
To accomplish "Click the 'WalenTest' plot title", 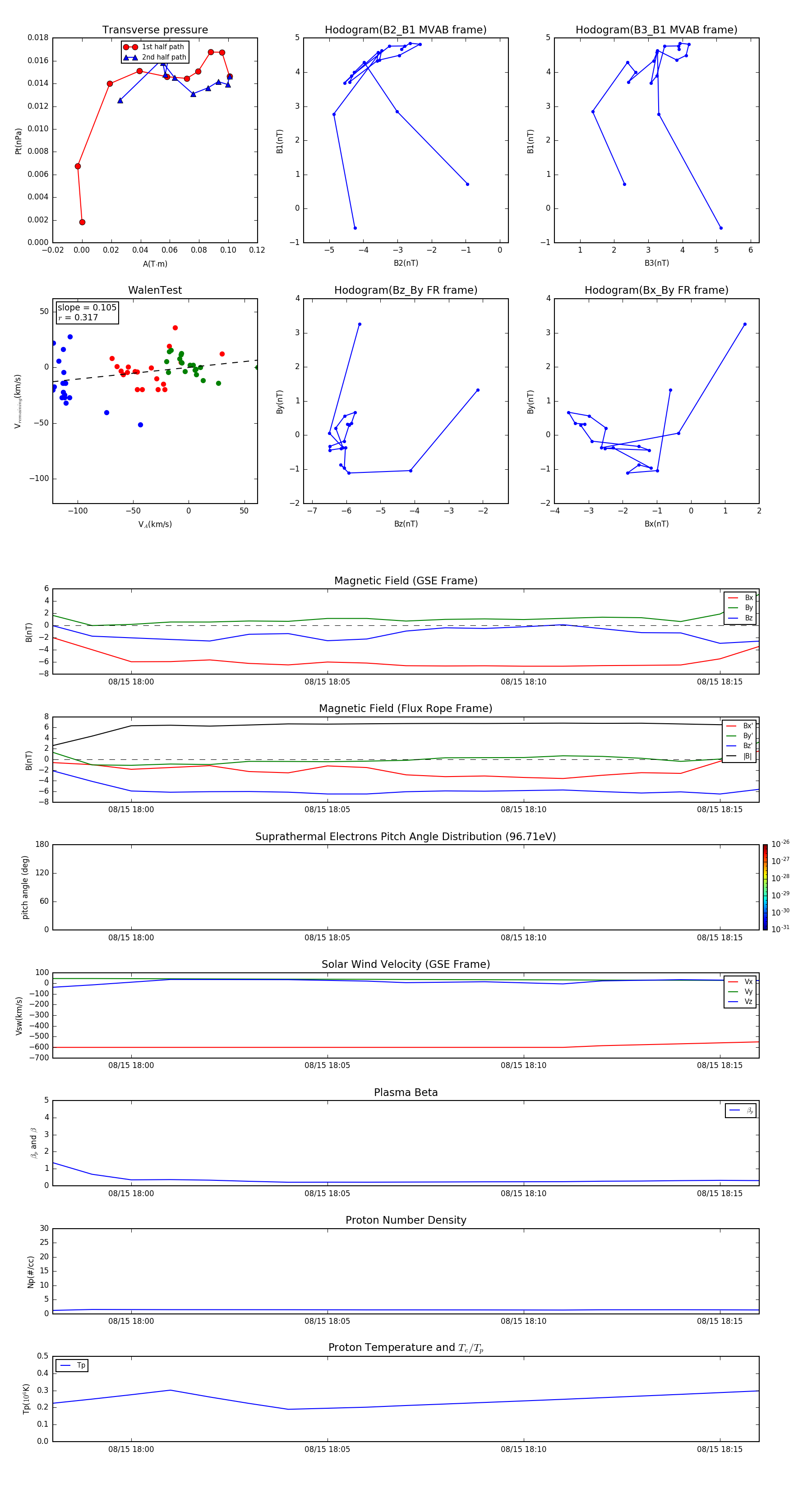I will click(x=155, y=290).
